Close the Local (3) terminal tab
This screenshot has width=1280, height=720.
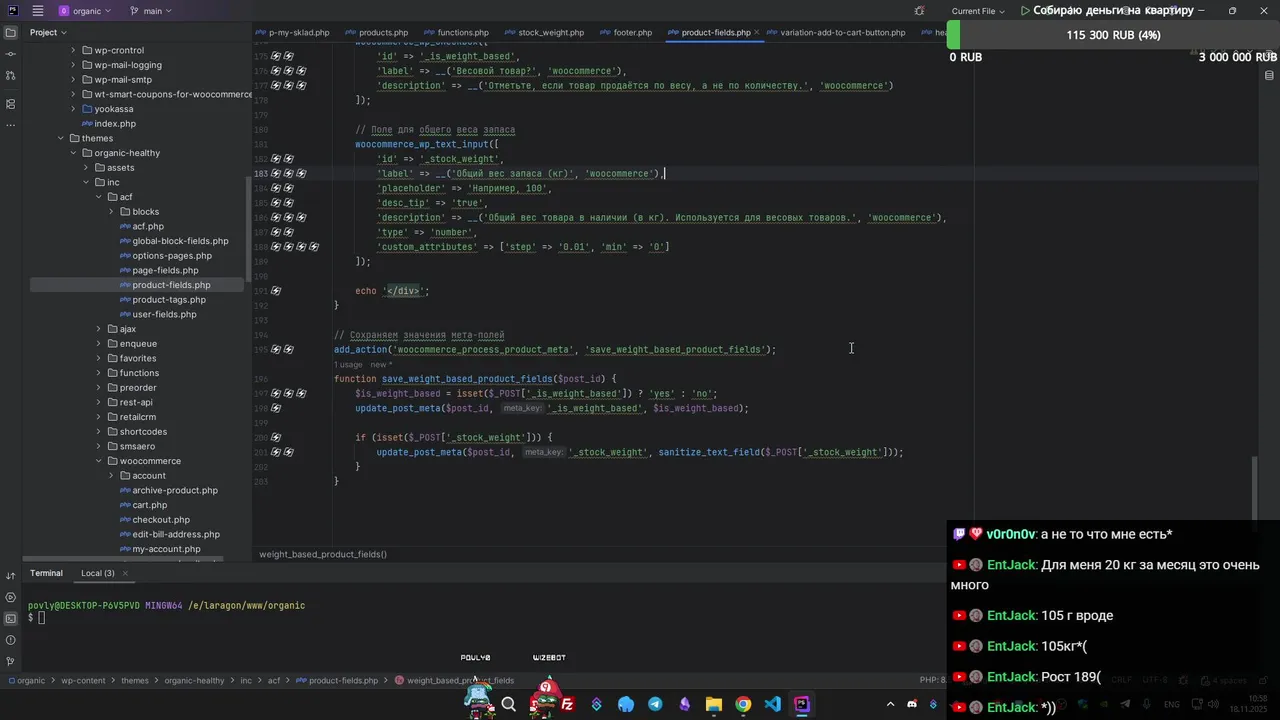pos(125,573)
